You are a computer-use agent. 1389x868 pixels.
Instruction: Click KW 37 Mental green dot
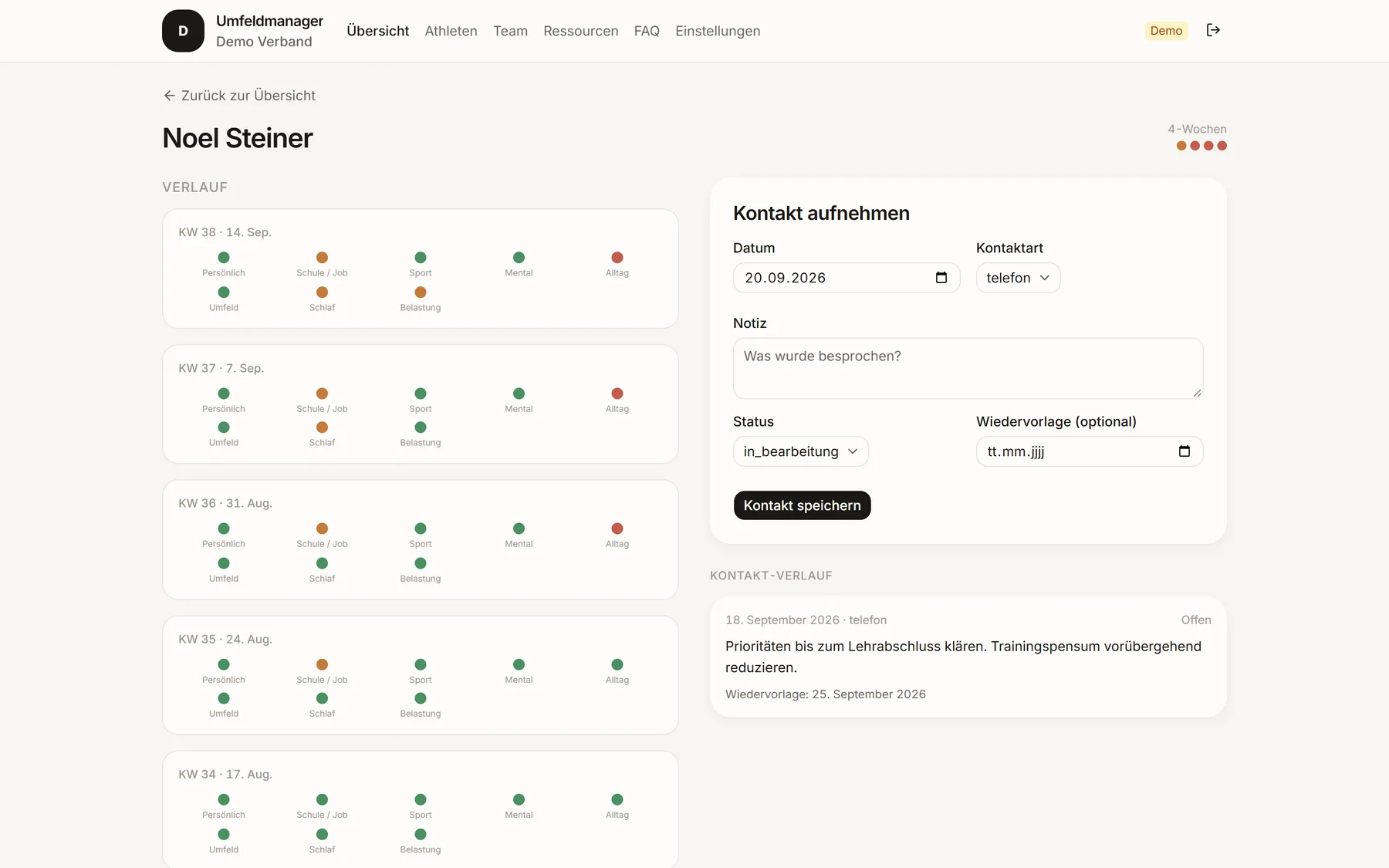coord(519,393)
